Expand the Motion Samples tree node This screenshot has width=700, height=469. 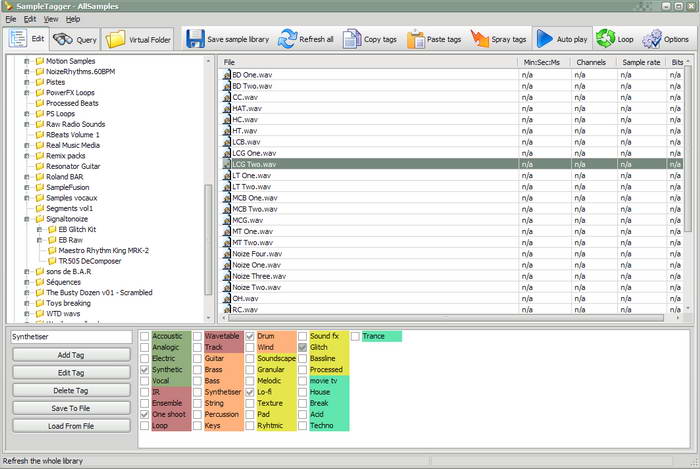pos(27,61)
